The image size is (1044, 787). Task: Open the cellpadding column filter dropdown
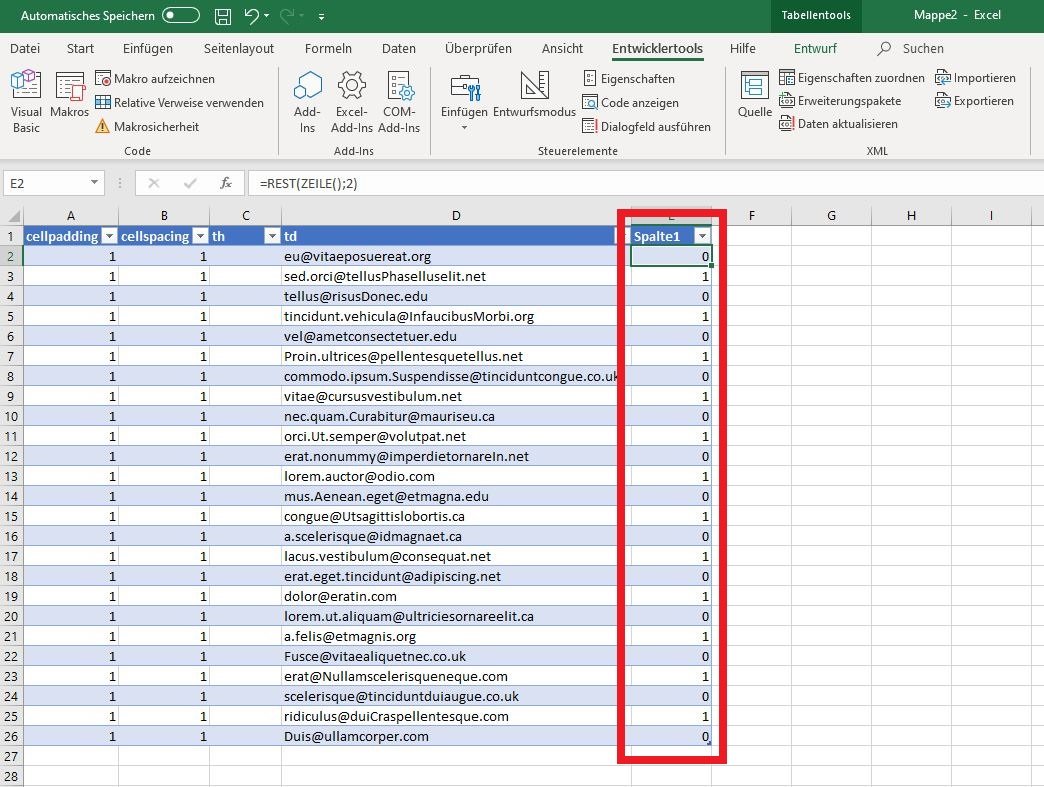pos(109,236)
